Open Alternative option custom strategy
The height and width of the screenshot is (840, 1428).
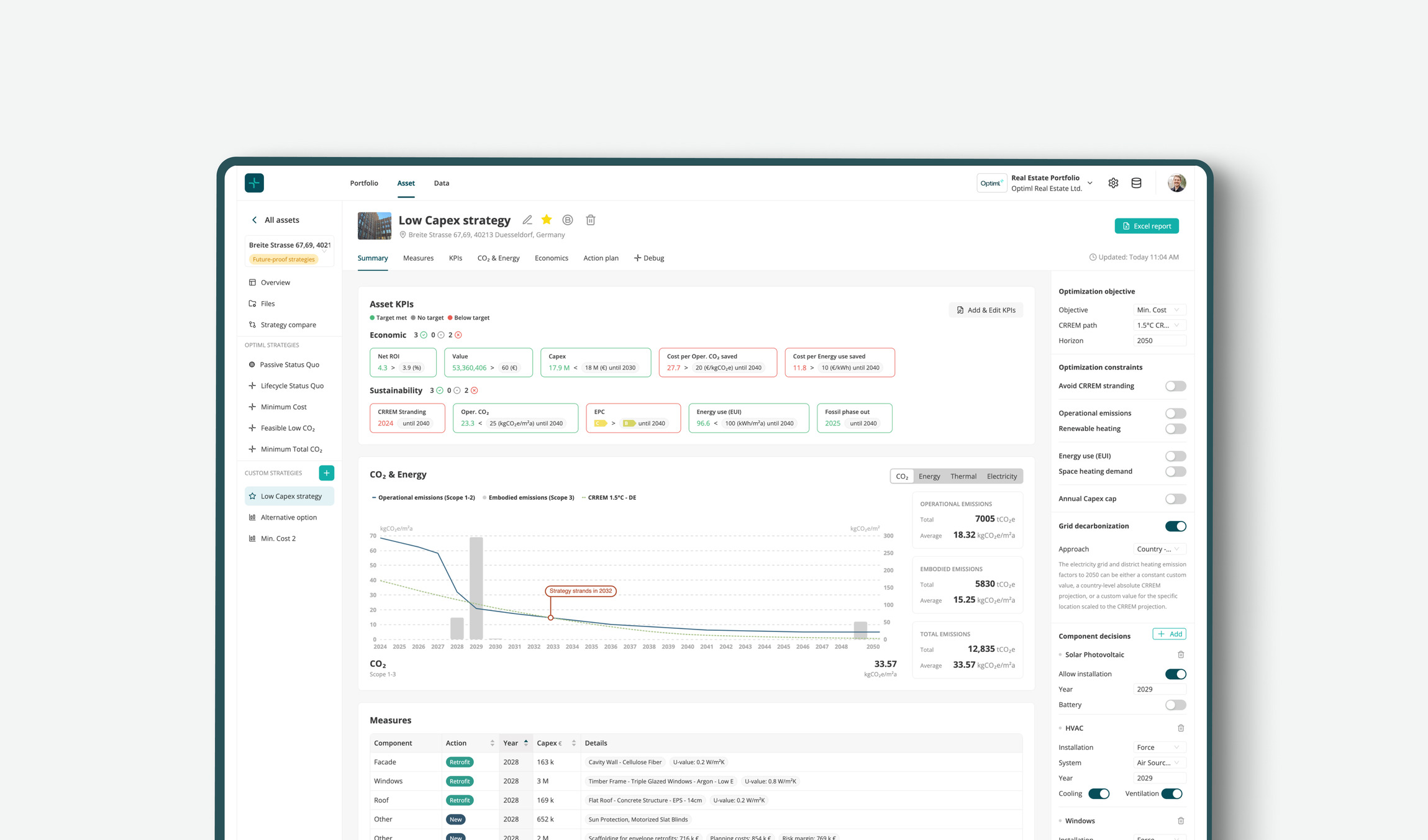point(289,517)
